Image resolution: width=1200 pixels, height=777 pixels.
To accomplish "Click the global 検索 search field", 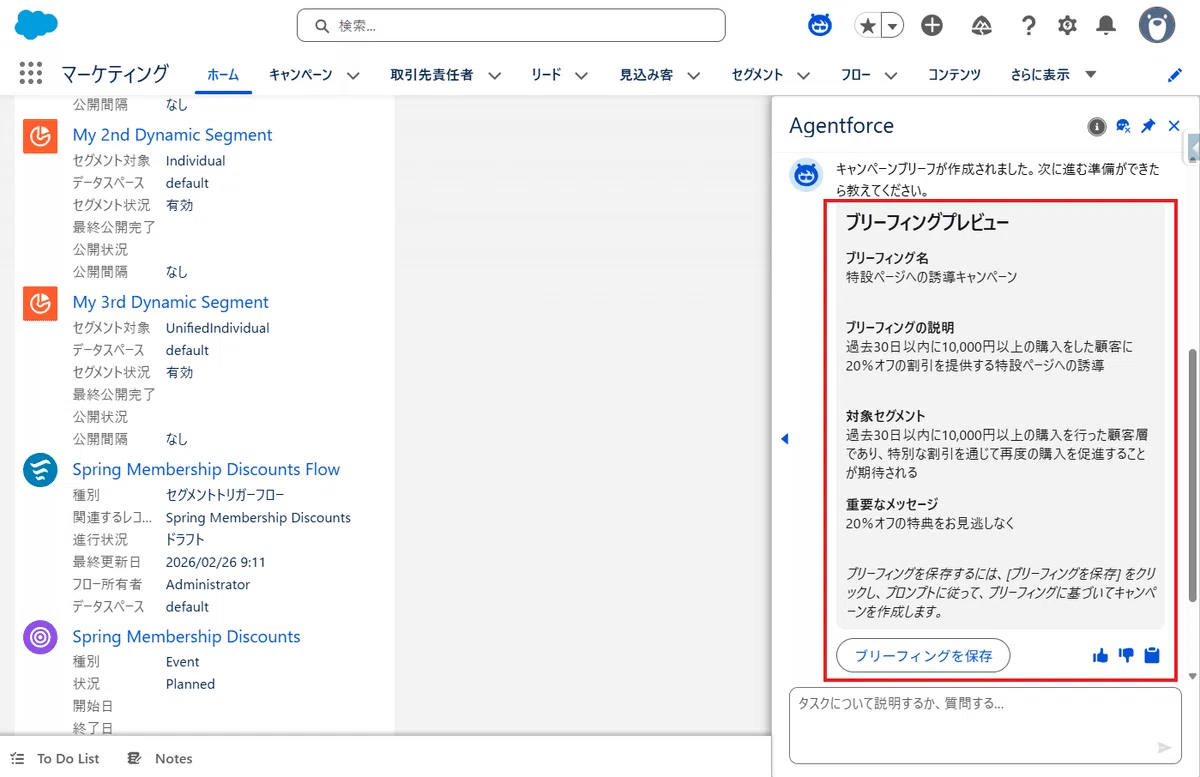I will tap(511, 26).
